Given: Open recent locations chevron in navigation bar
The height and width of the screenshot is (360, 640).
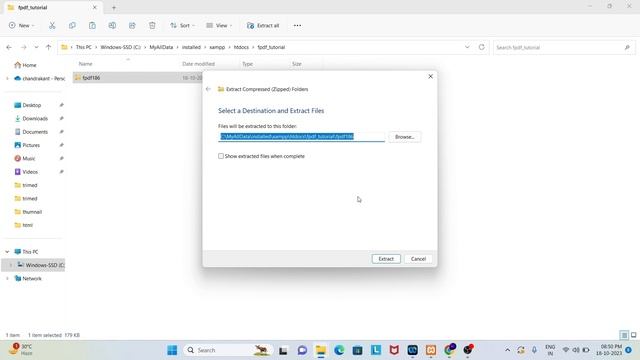Looking at the screenshot, I should [x=36, y=47].
